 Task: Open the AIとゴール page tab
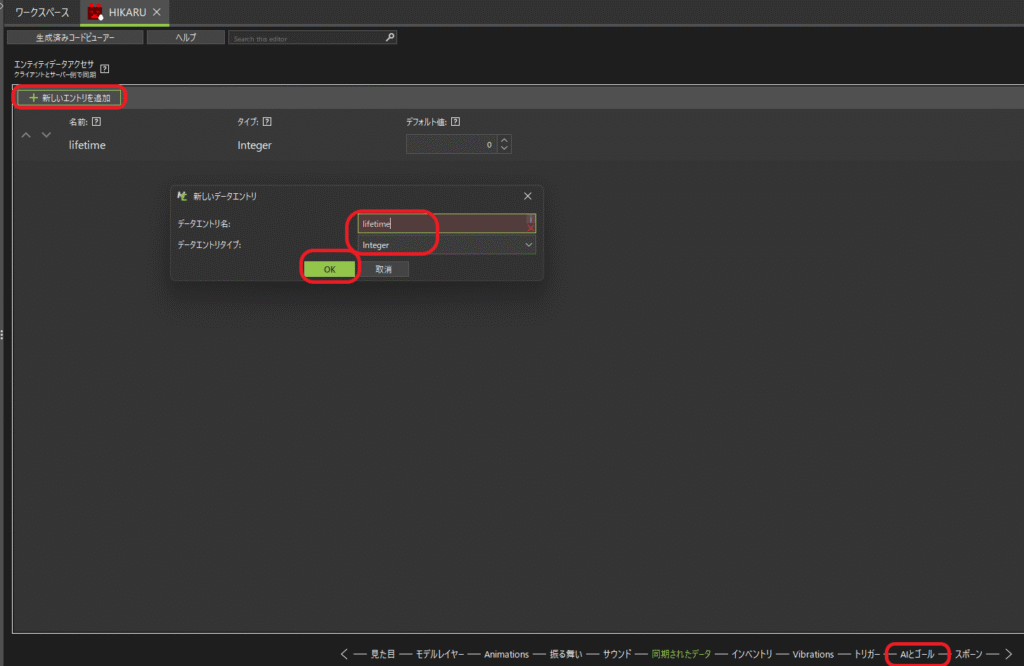point(917,654)
